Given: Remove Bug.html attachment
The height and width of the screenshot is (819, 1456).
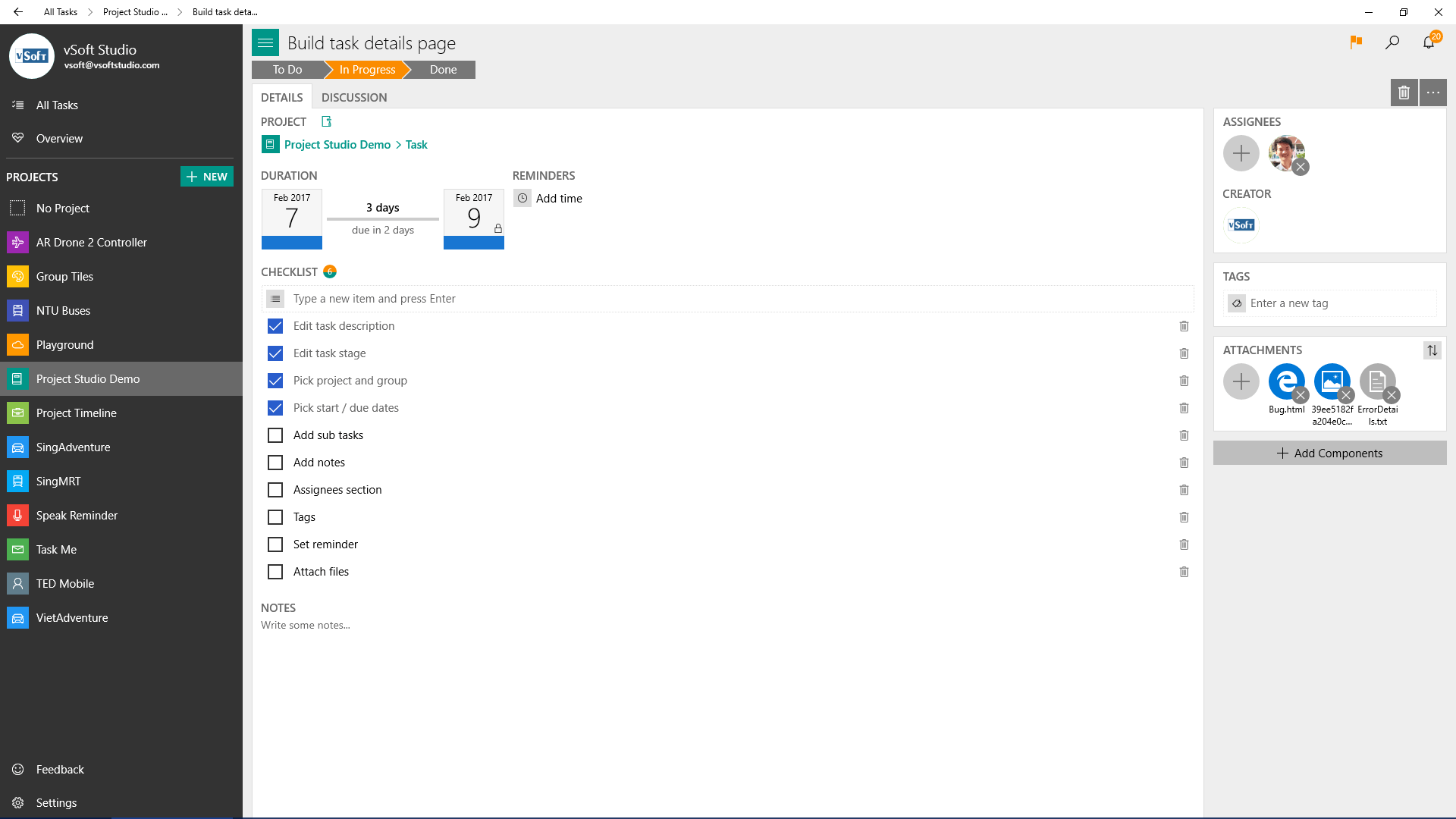Looking at the screenshot, I should [1301, 395].
